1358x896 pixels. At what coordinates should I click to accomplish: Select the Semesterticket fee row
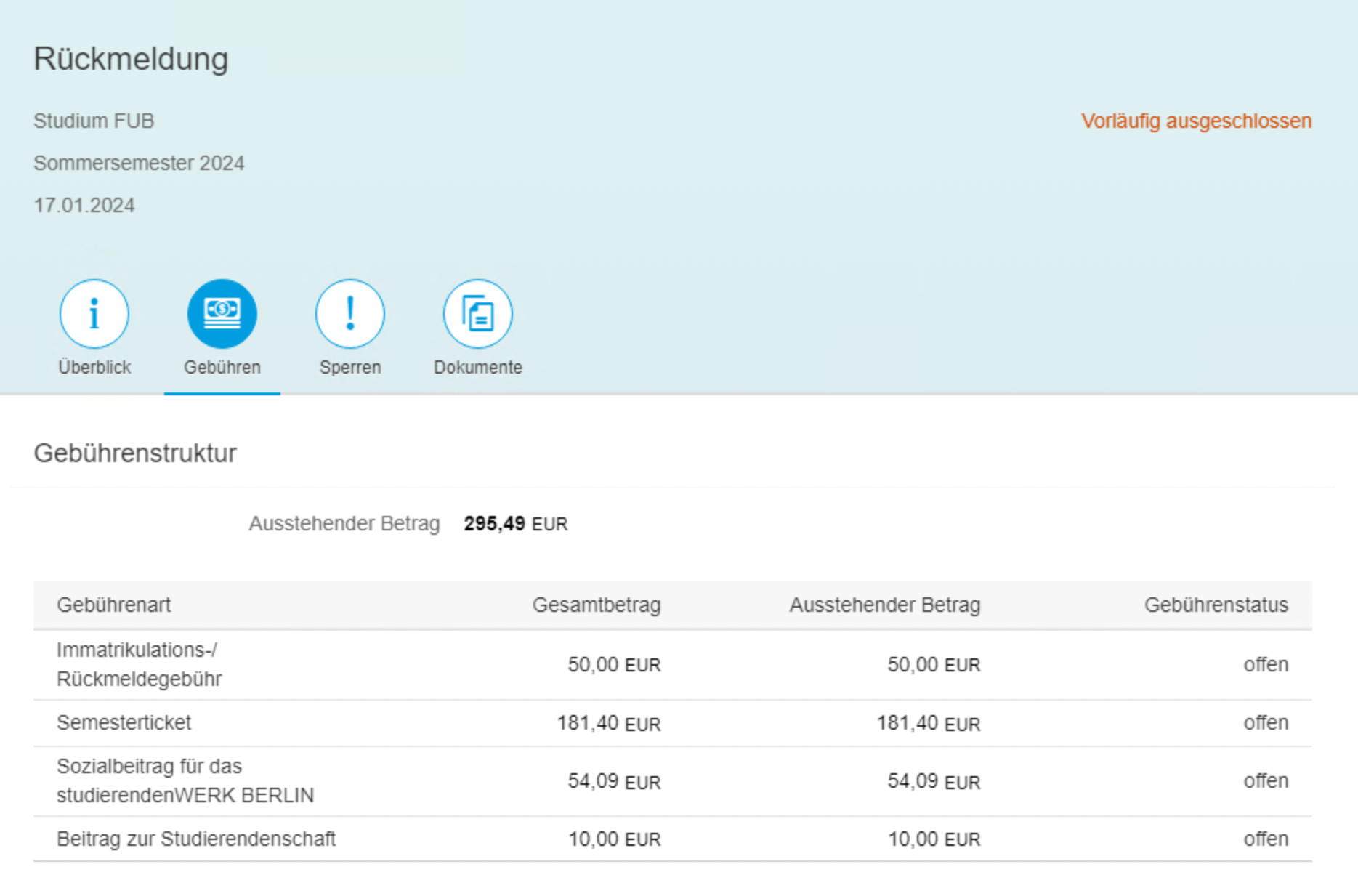[124, 722]
